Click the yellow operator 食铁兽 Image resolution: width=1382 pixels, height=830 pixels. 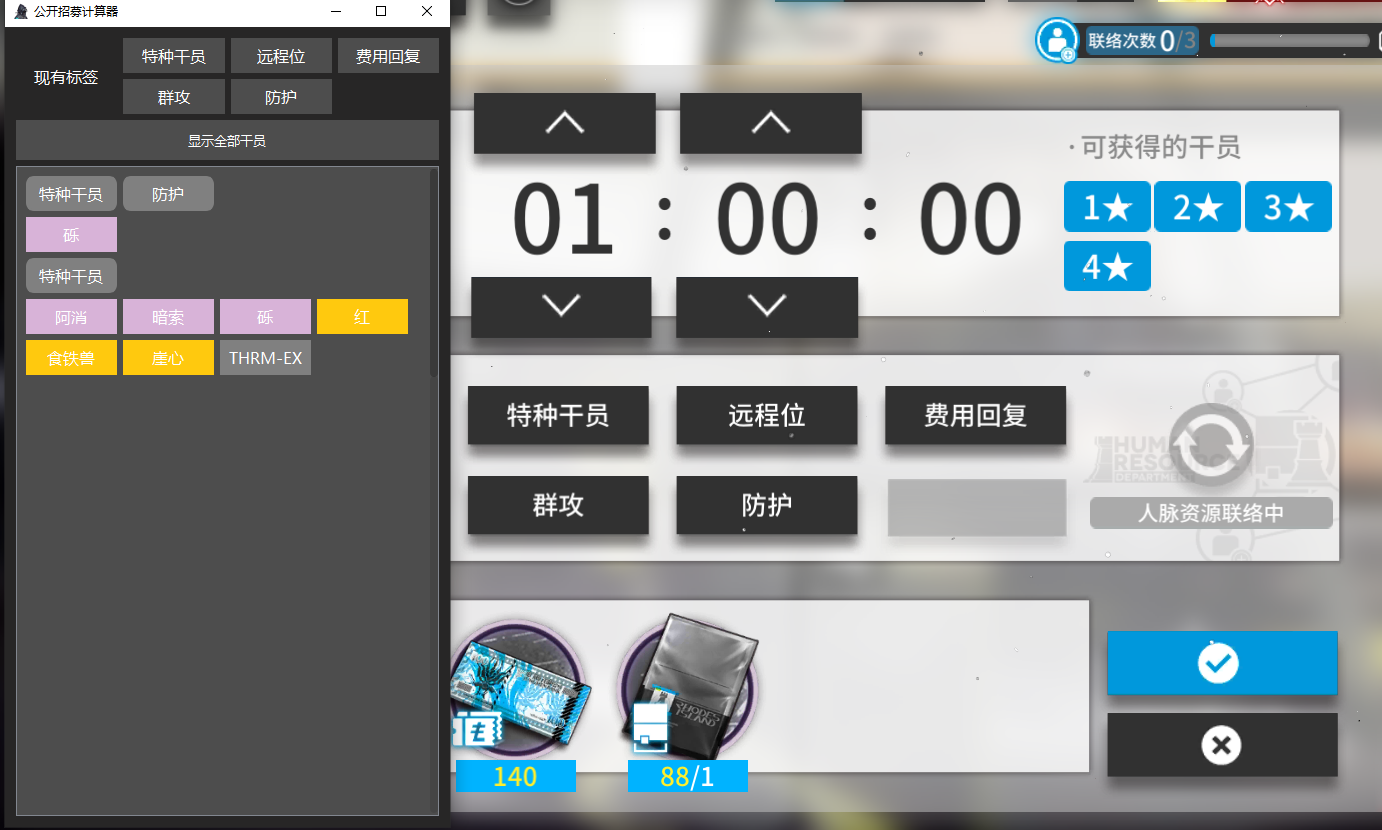[71, 358]
